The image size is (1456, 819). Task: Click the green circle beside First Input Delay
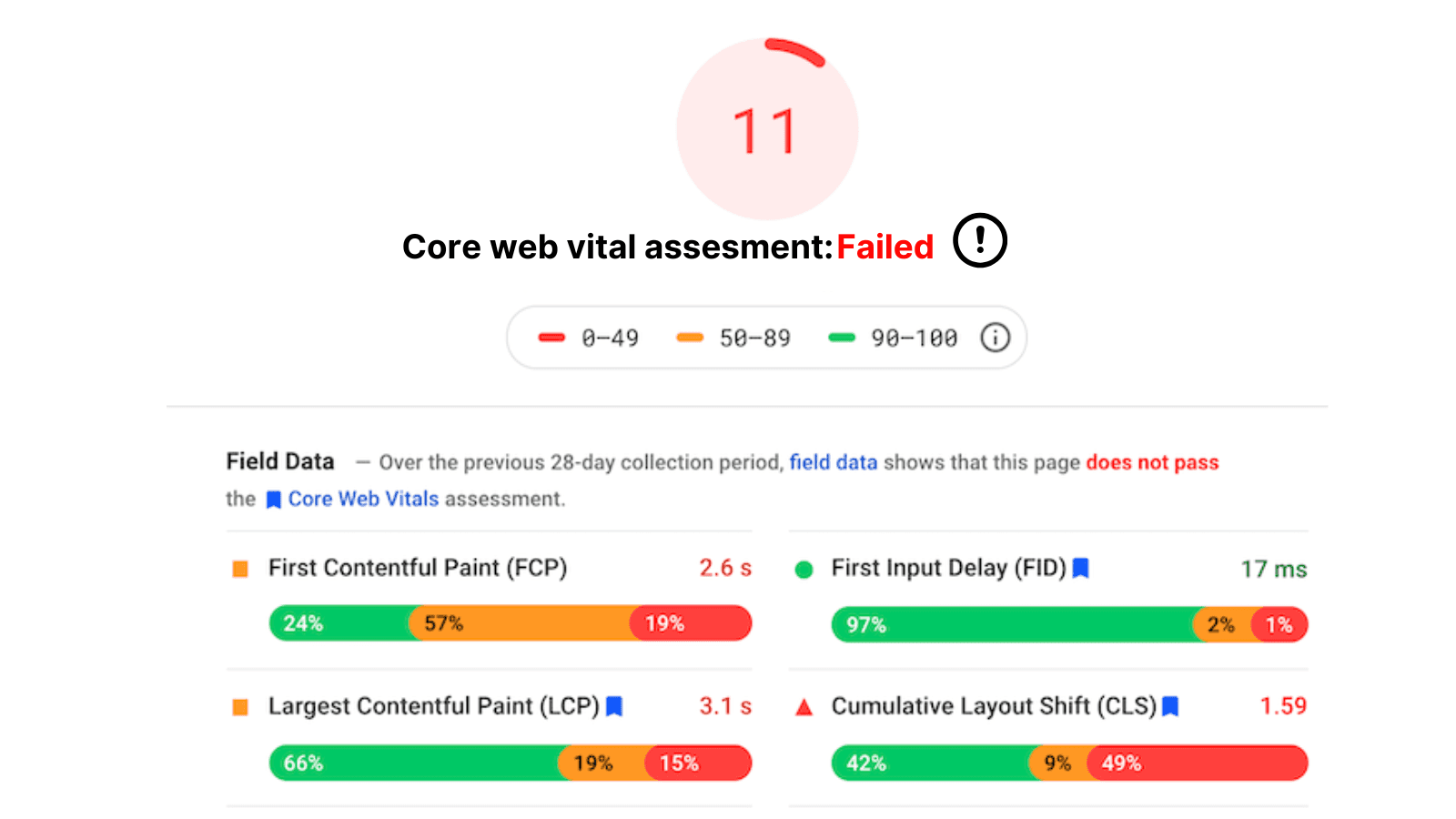(x=804, y=570)
